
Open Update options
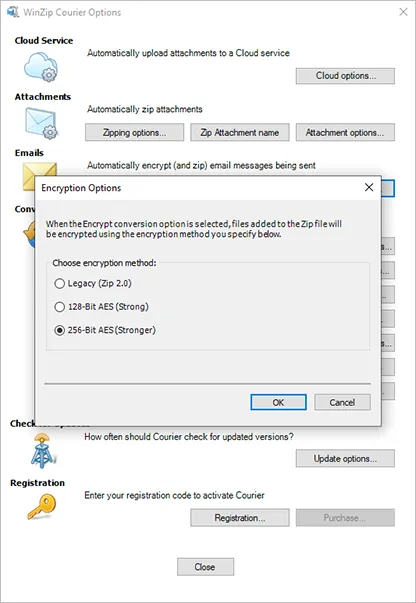point(345,458)
